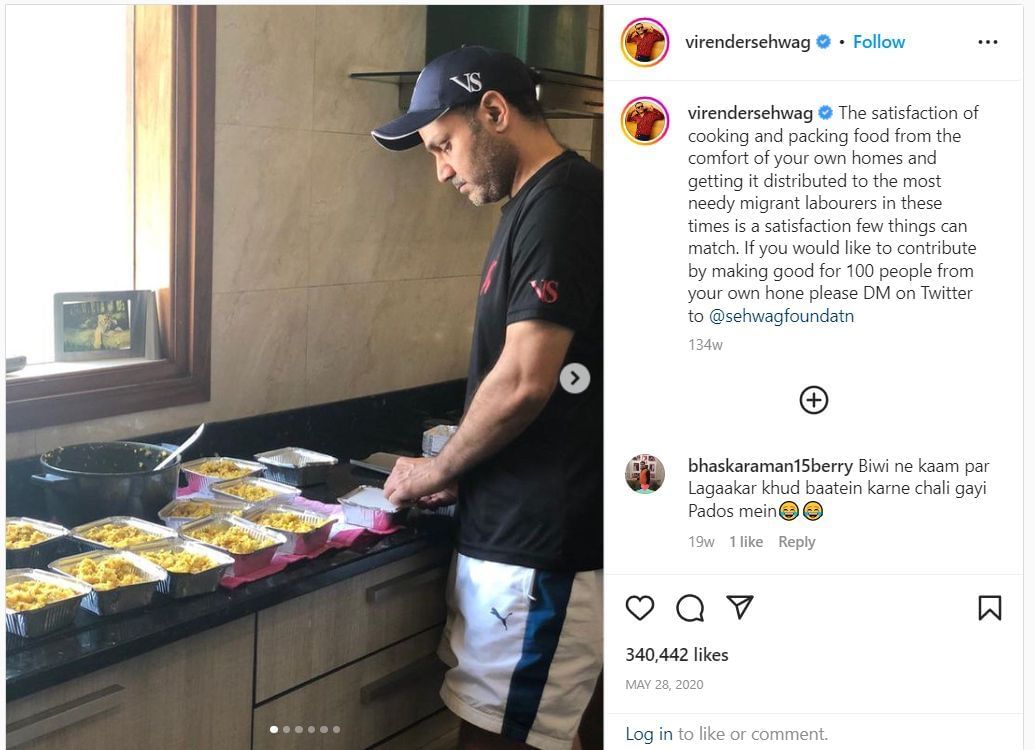Advance to next photo with carousel arrow
The height and width of the screenshot is (750, 1035).
[x=575, y=378]
